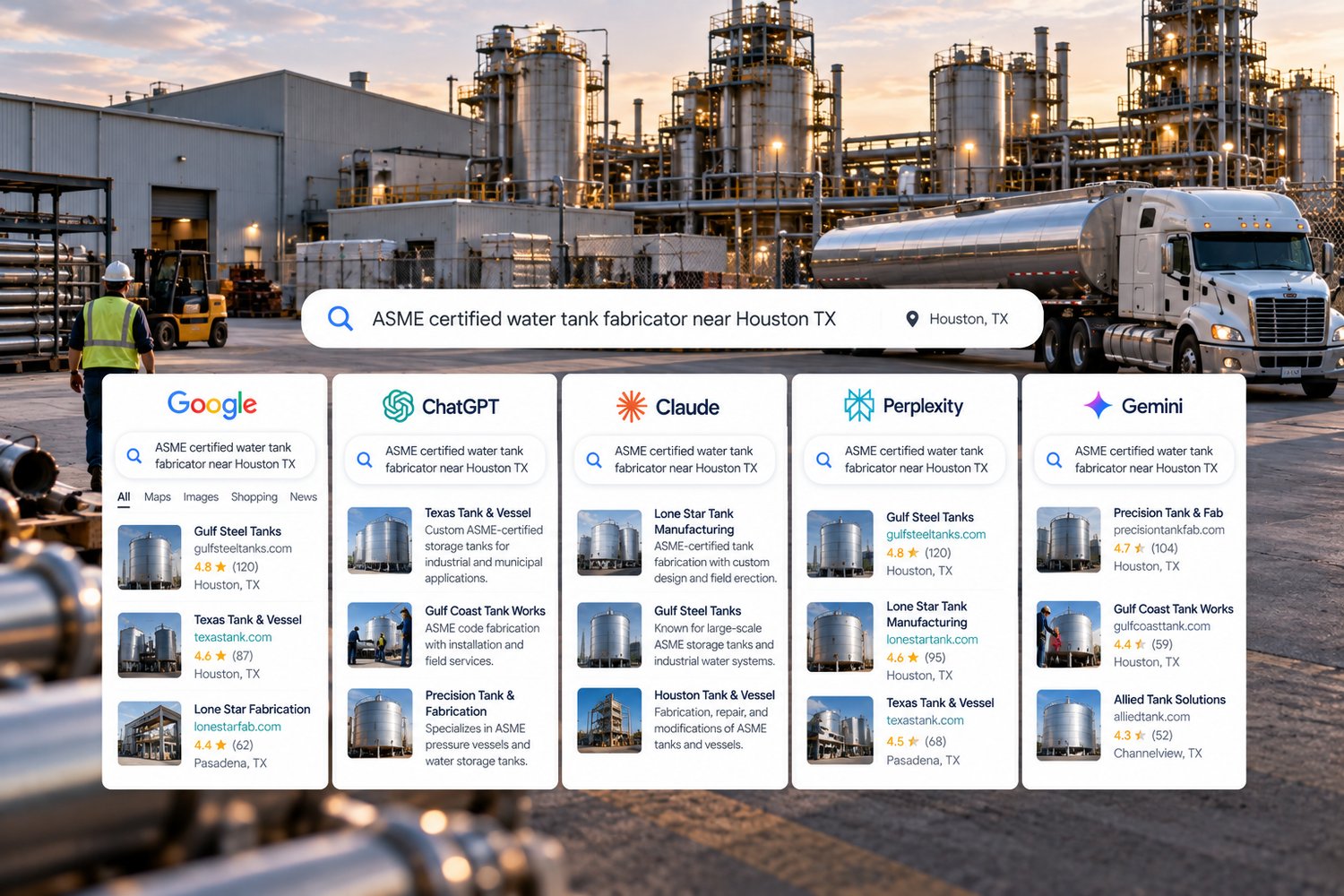Screen dimensions: 1344x896
Task: Click the ChatGPT logo icon
Action: click(398, 406)
